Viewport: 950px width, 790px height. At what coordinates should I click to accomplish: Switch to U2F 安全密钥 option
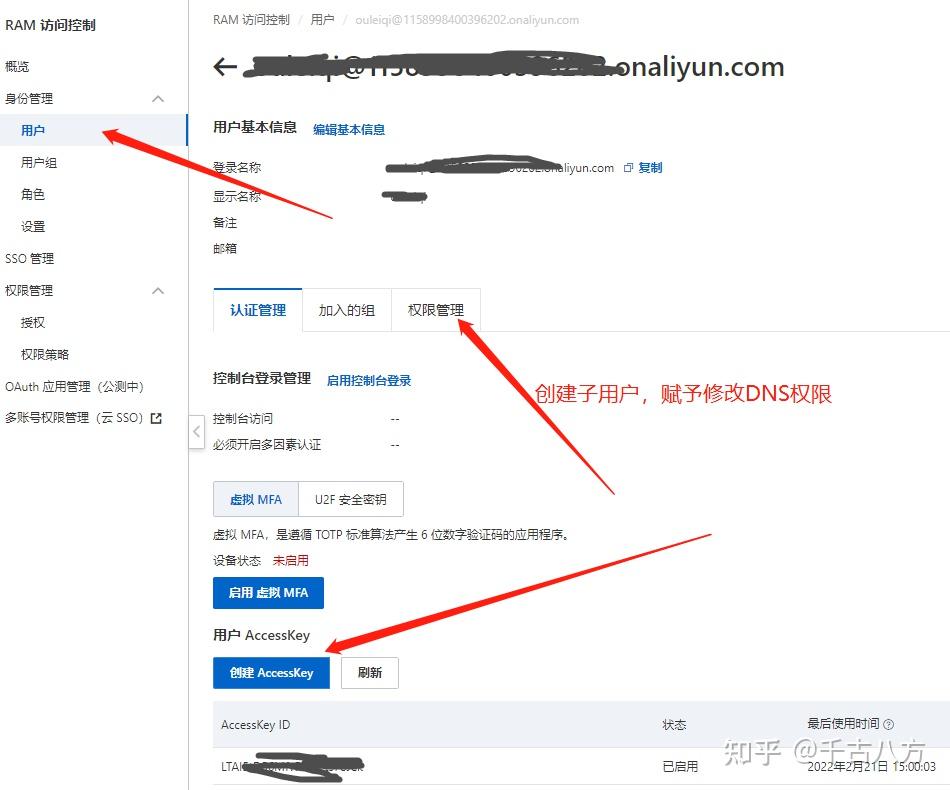tap(351, 499)
